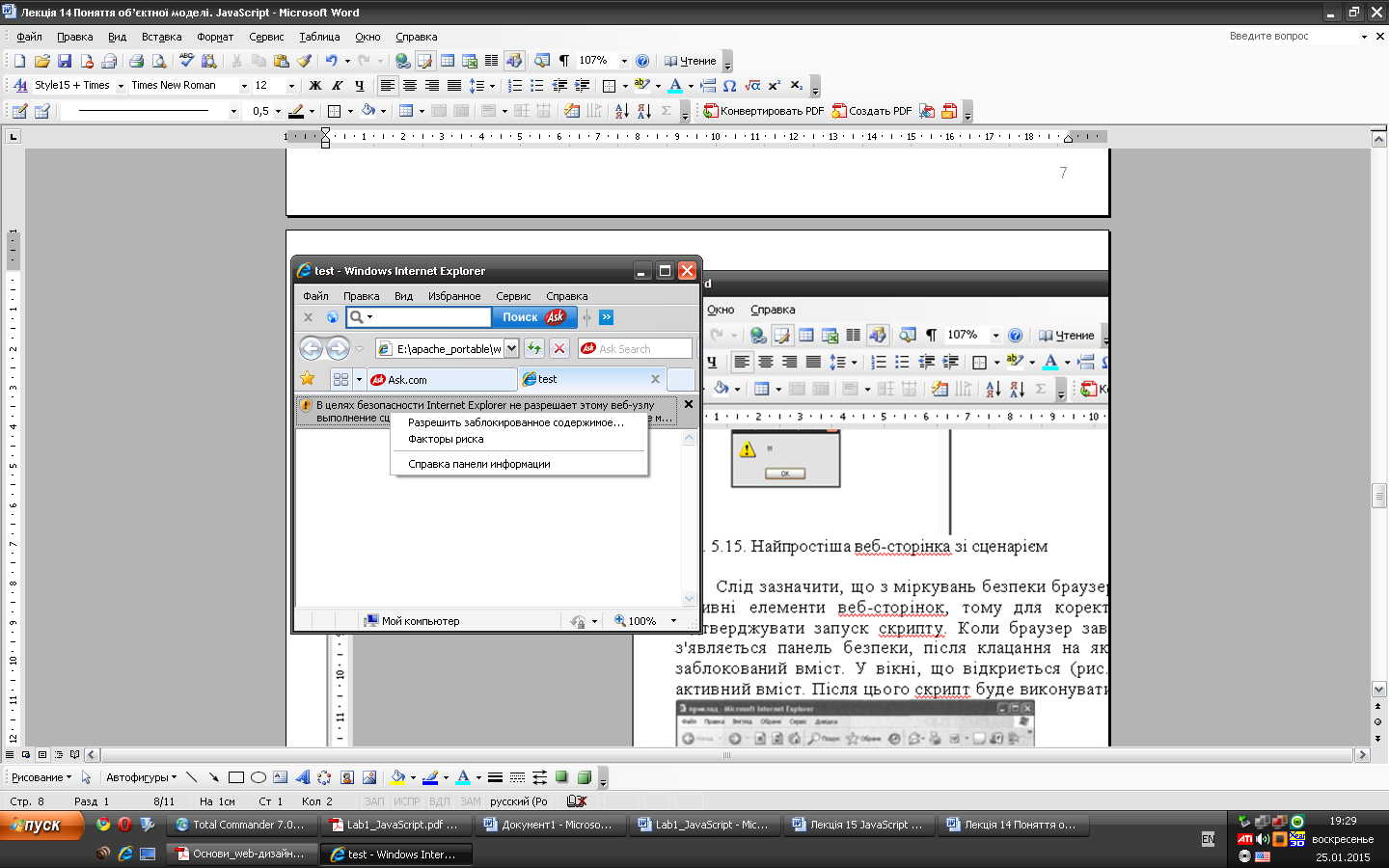Select the Rectangle tool in Drawing toolbar
Screen dimensions: 1389x868
[235, 777]
